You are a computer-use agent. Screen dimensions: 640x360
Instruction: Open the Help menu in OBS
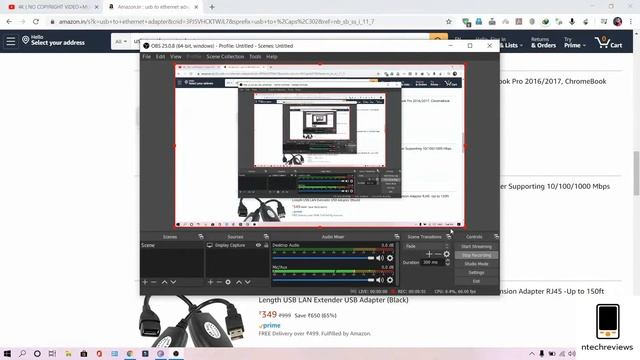(272, 57)
